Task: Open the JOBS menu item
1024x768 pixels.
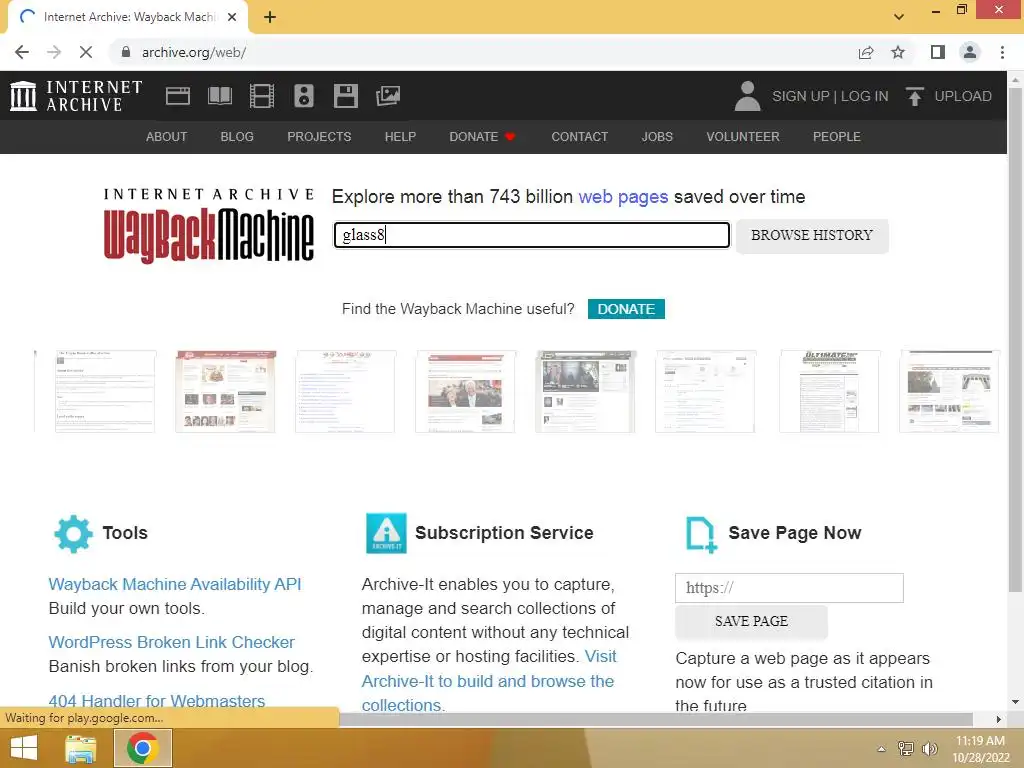Action: [x=657, y=136]
